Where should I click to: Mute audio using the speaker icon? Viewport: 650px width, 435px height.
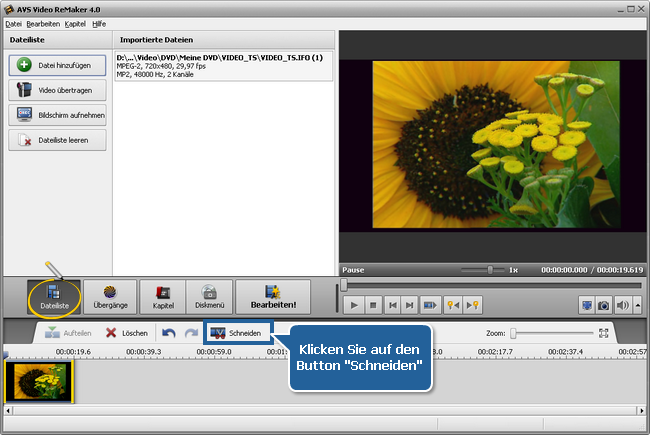pyautogui.click(x=622, y=305)
